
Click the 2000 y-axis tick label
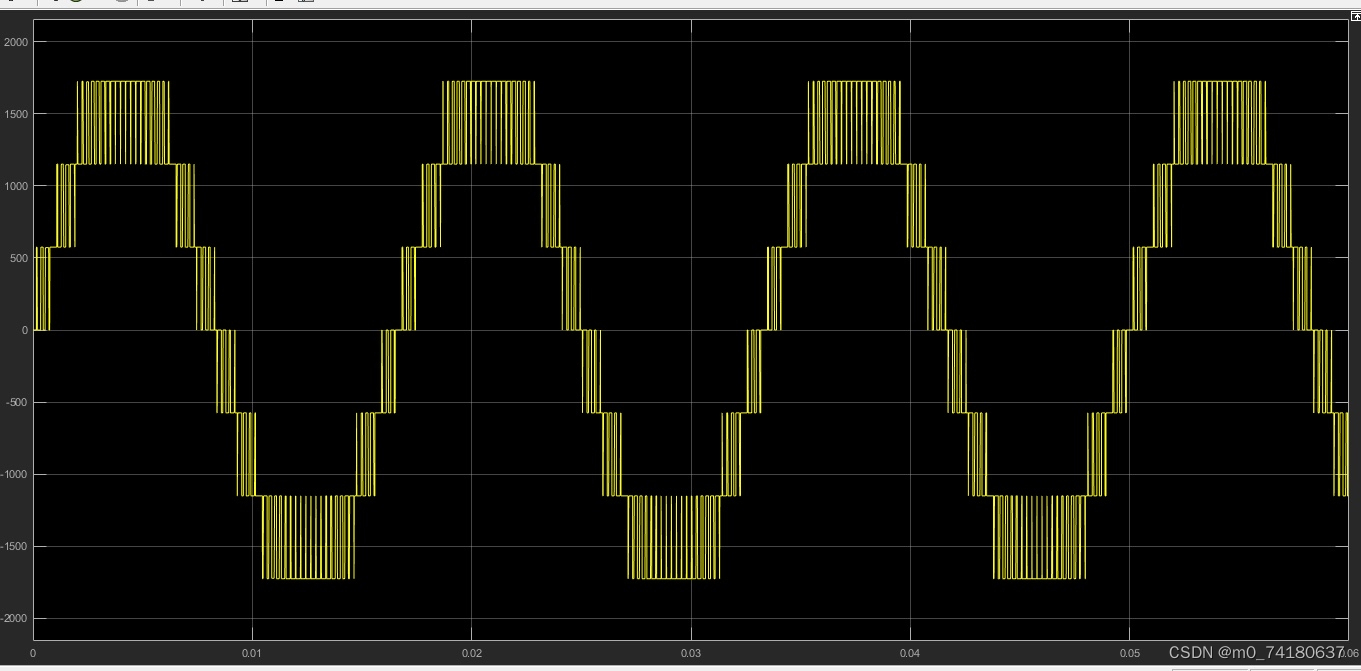coord(17,42)
